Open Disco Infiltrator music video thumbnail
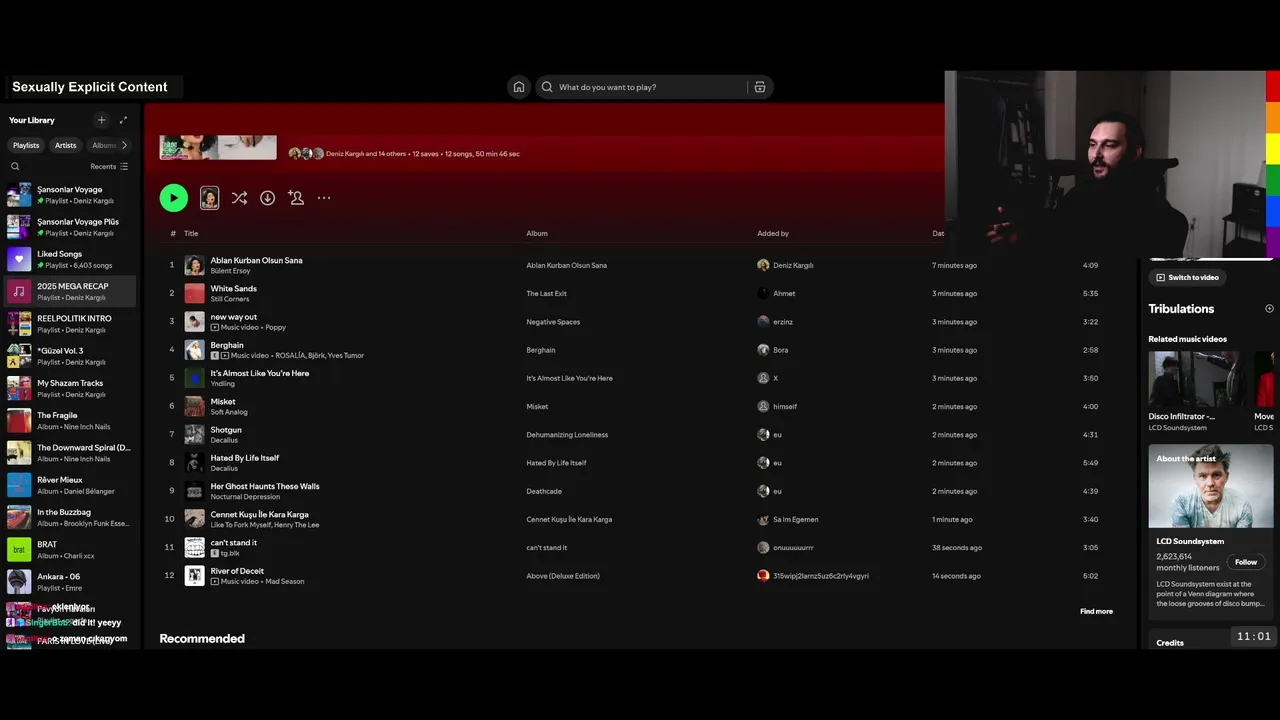Image resolution: width=1280 pixels, height=720 pixels. click(x=1193, y=379)
